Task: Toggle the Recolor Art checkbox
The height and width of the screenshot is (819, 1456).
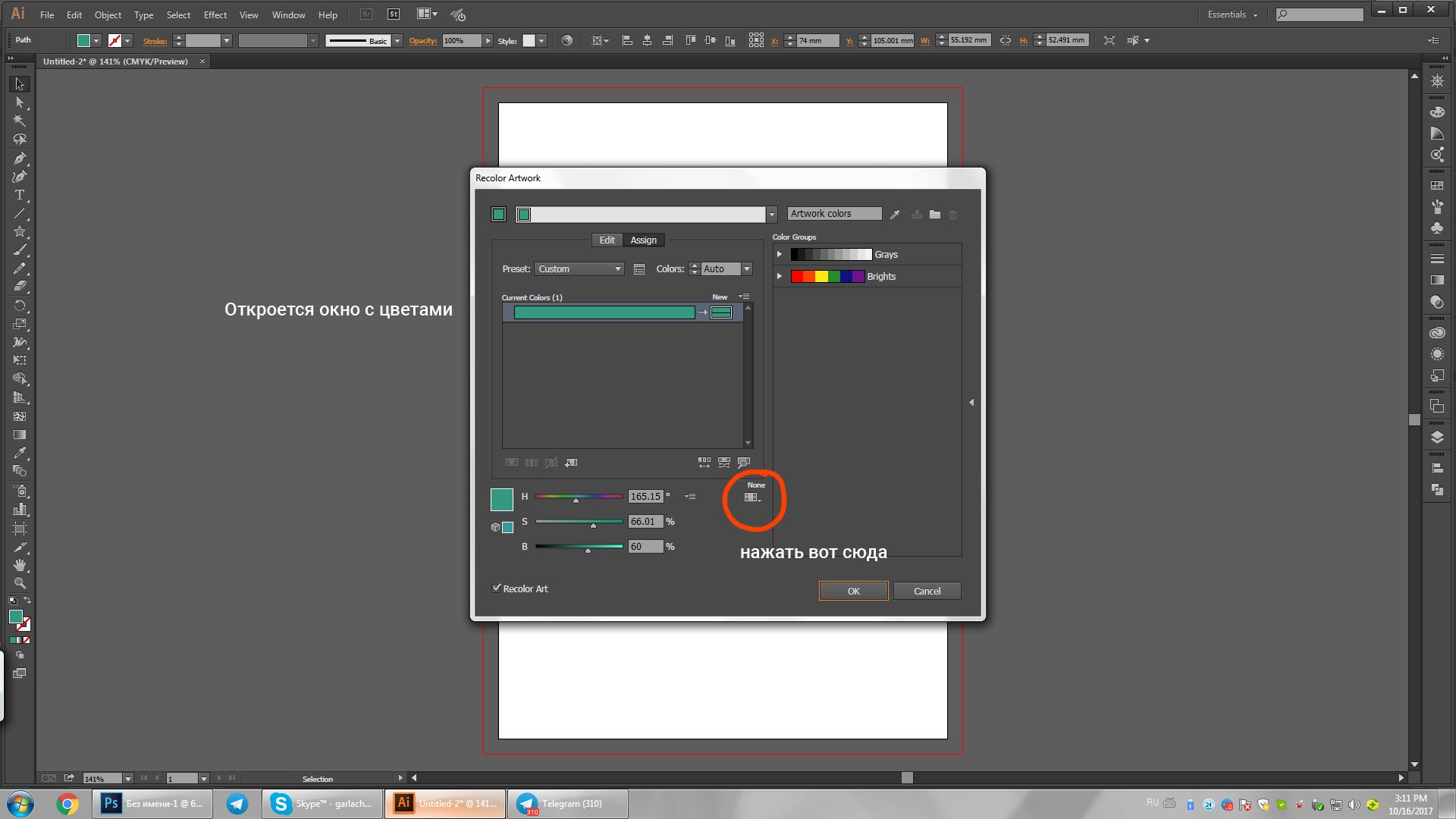Action: [x=497, y=588]
